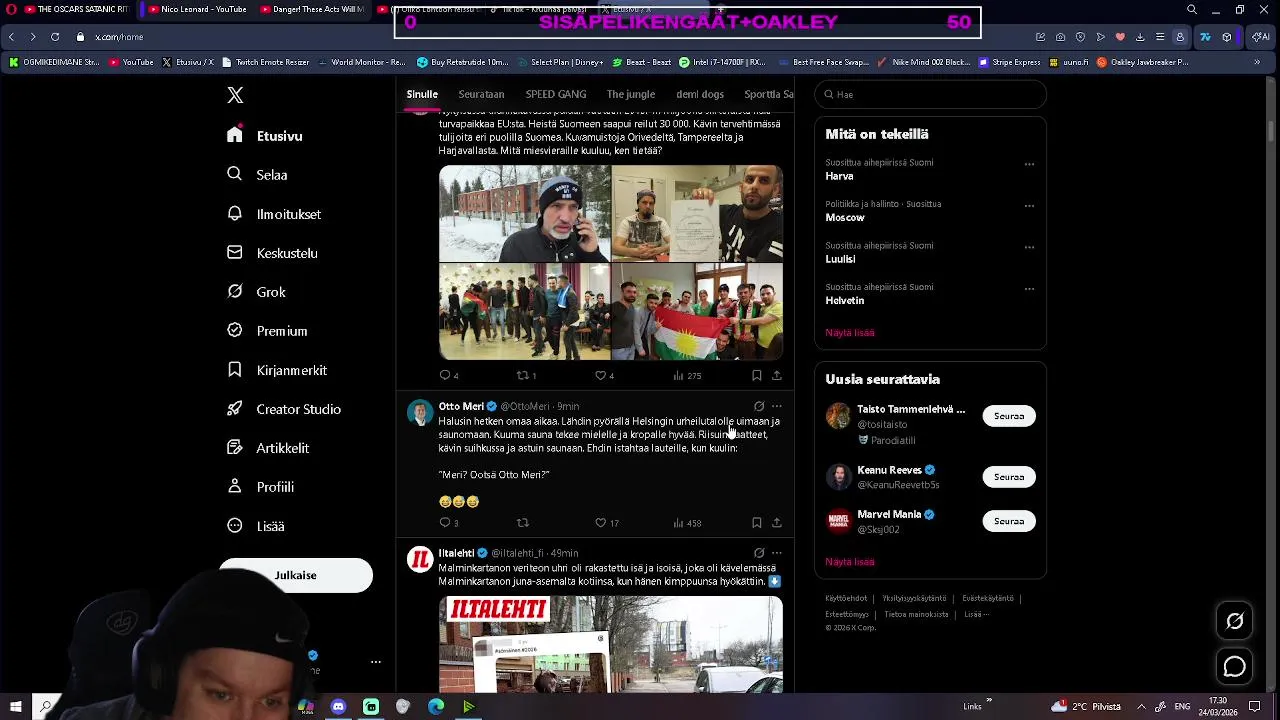Switch to Seurataan tab
Viewport: 1280px width, 720px height.
[x=481, y=94]
